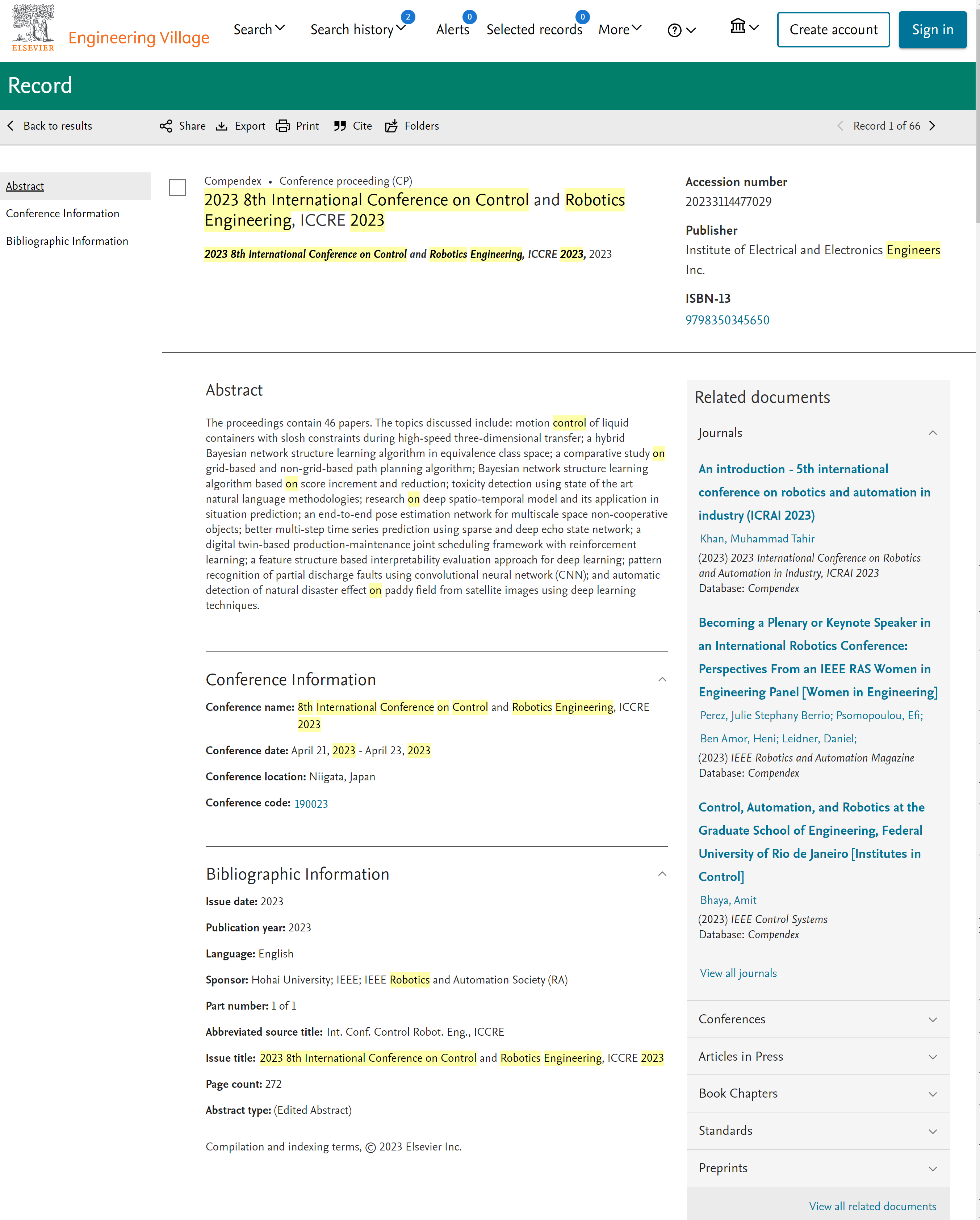Screen dimensions: 980x1220
Task: Click the Export download icon
Action: point(222,126)
